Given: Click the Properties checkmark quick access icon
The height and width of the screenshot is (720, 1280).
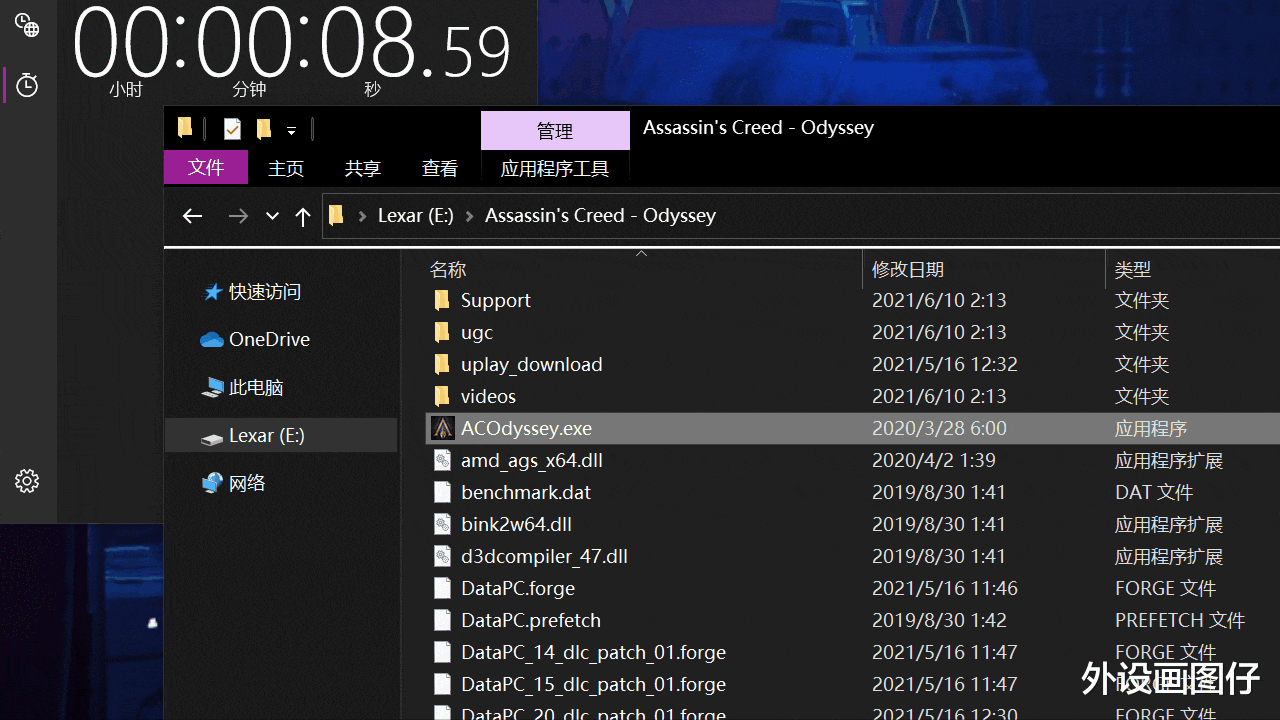Looking at the screenshot, I should (x=232, y=128).
